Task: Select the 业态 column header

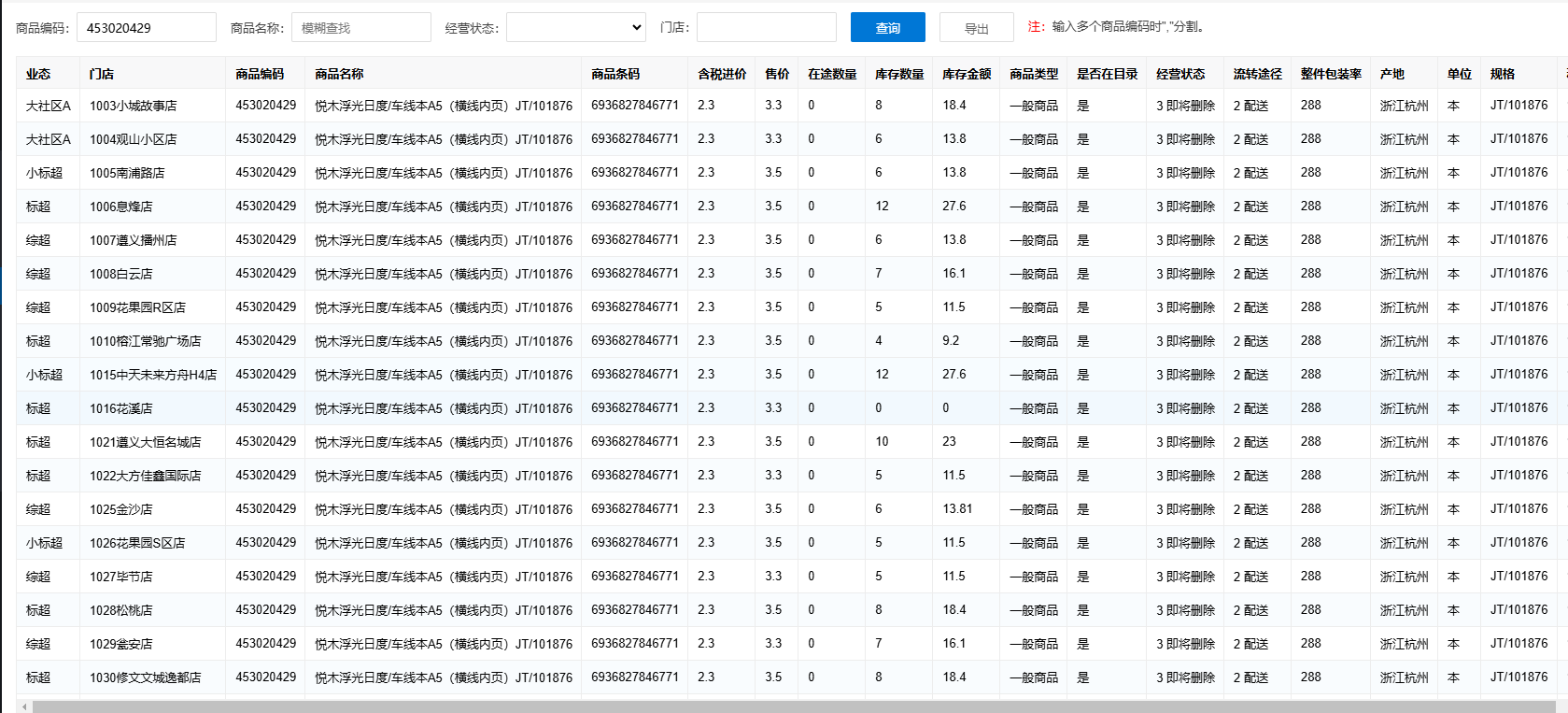Action: (38, 74)
